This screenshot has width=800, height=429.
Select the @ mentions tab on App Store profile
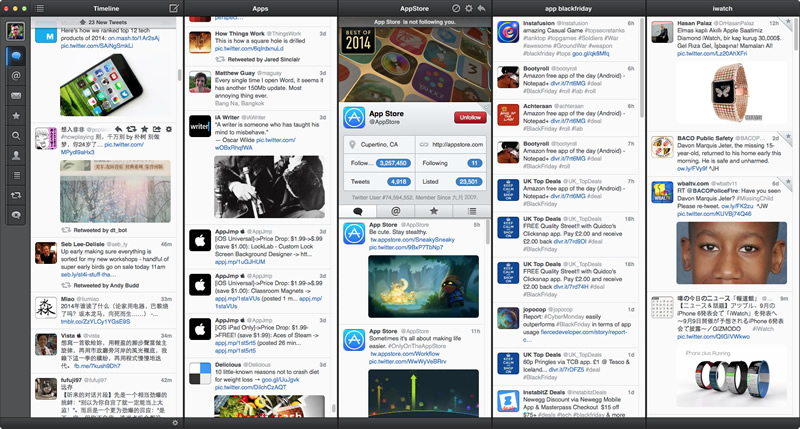click(x=395, y=211)
